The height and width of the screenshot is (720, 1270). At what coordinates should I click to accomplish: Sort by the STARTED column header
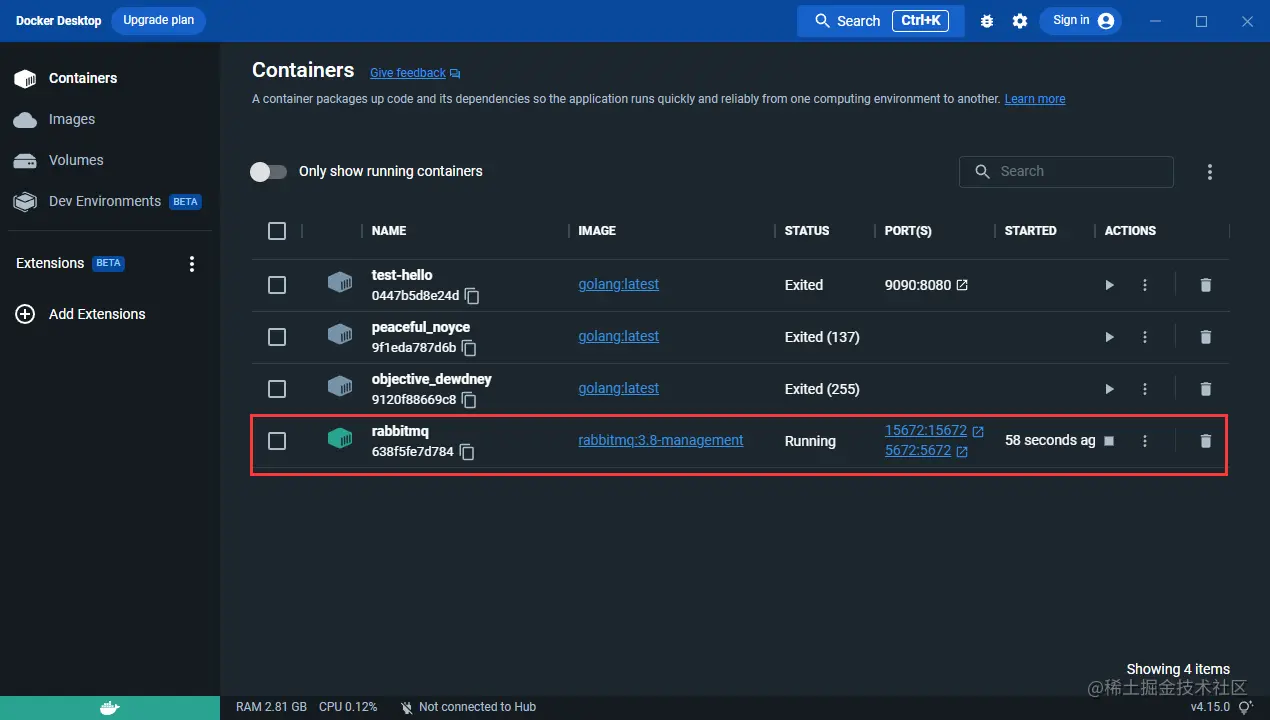(x=1030, y=231)
